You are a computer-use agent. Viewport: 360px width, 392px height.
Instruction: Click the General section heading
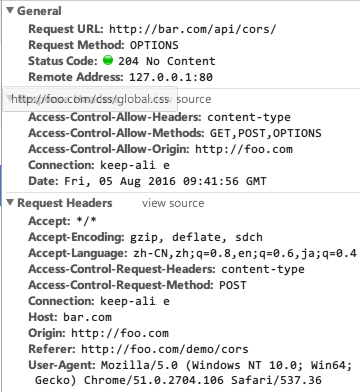click(x=39, y=11)
